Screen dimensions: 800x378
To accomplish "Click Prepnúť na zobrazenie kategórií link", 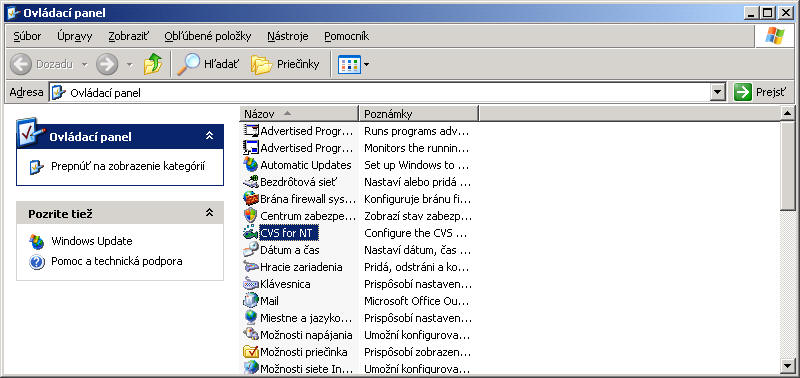I will pos(128,167).
